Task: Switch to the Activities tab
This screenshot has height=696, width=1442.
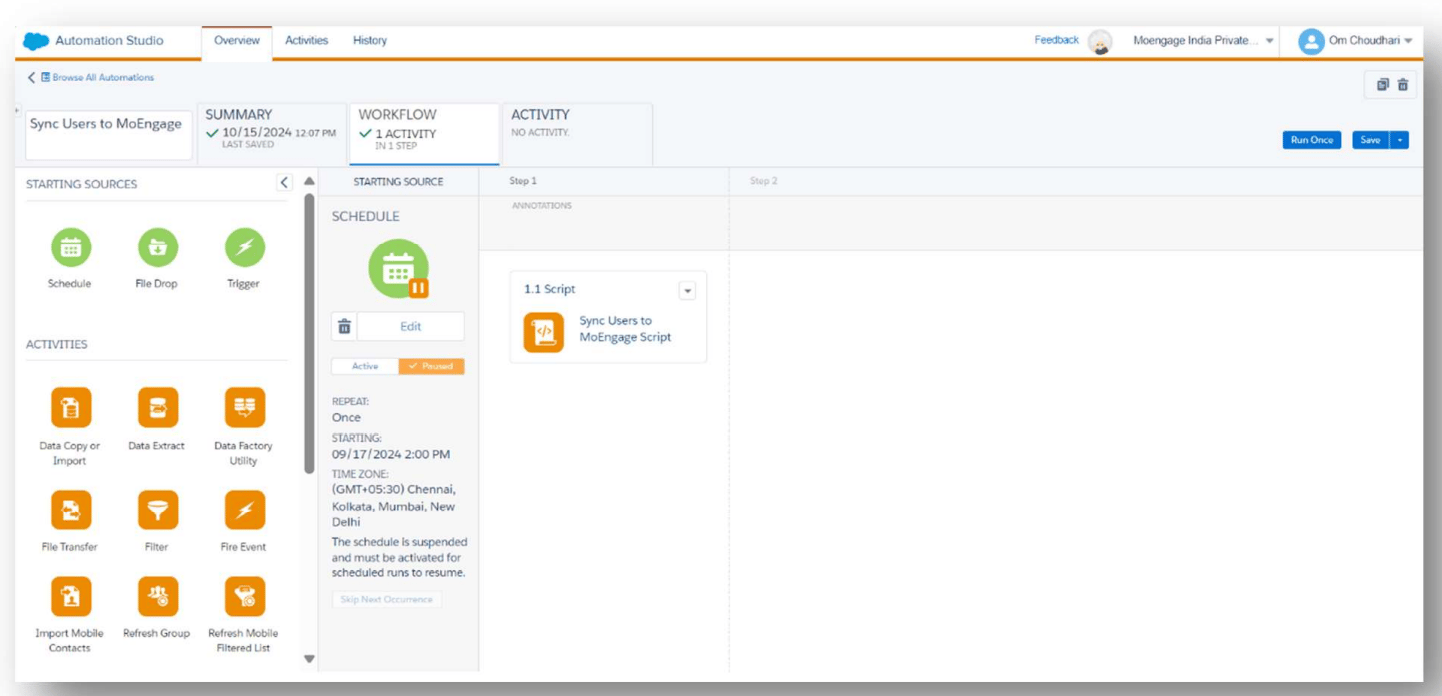Action: point(306,41)
